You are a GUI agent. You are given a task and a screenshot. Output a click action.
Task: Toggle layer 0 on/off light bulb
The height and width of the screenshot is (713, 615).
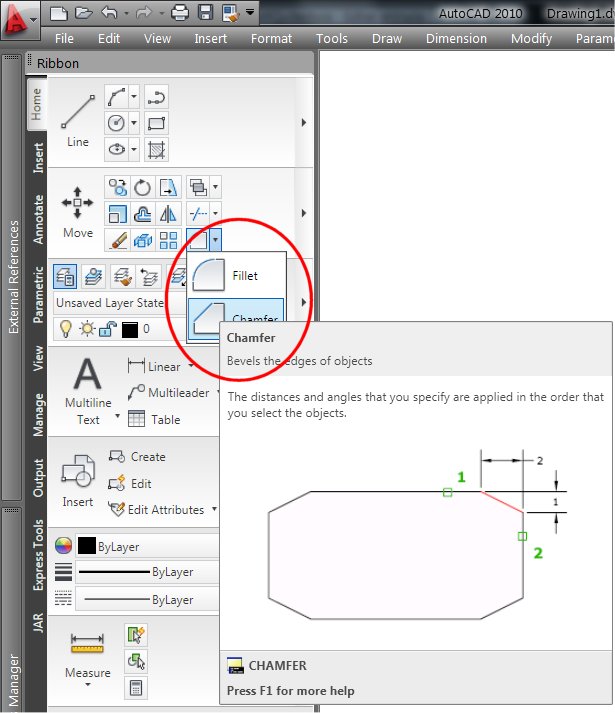(x=66, y=328)
